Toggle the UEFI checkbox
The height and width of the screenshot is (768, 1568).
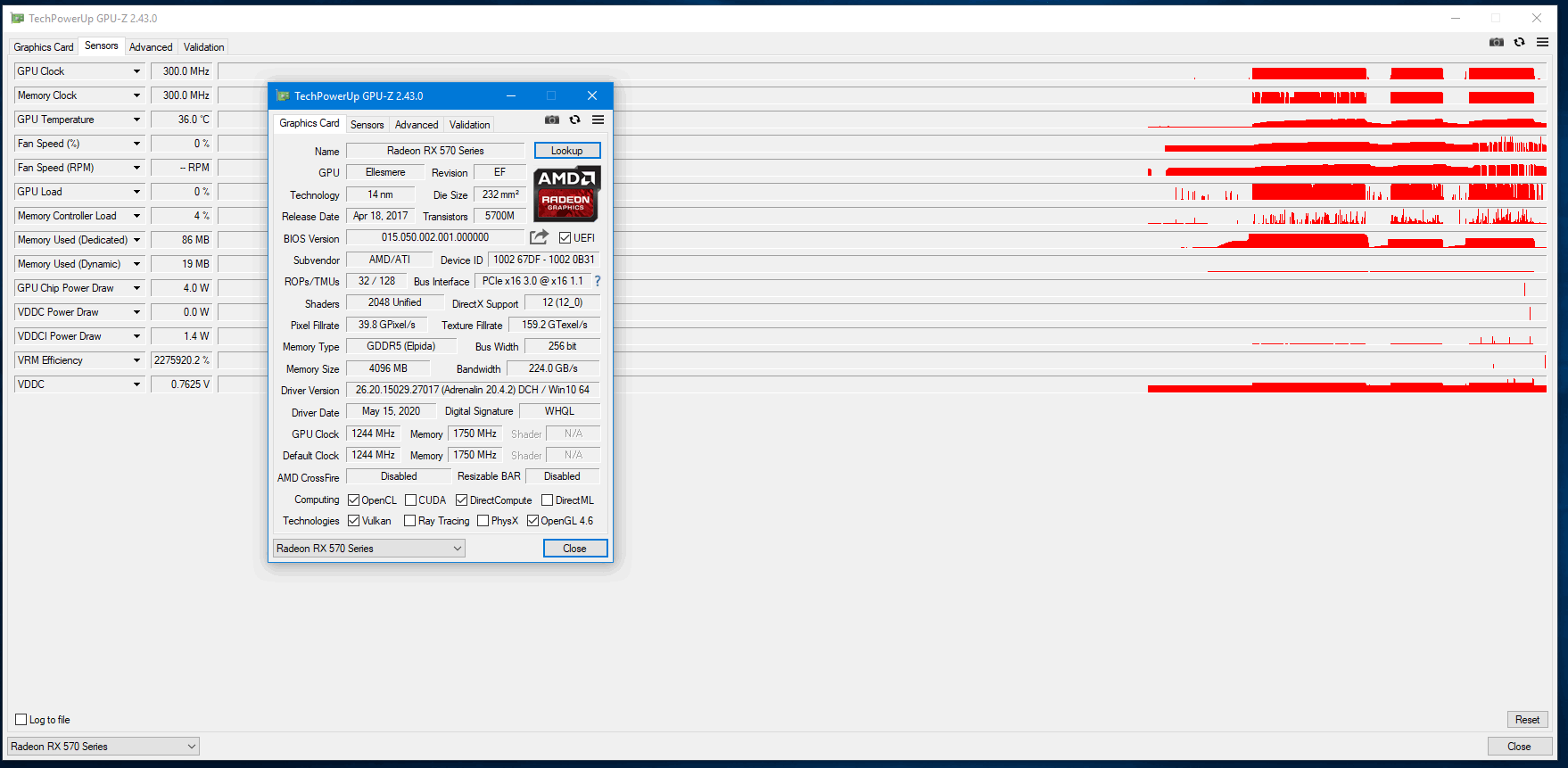pyautogui.click(x=565, y=238)
